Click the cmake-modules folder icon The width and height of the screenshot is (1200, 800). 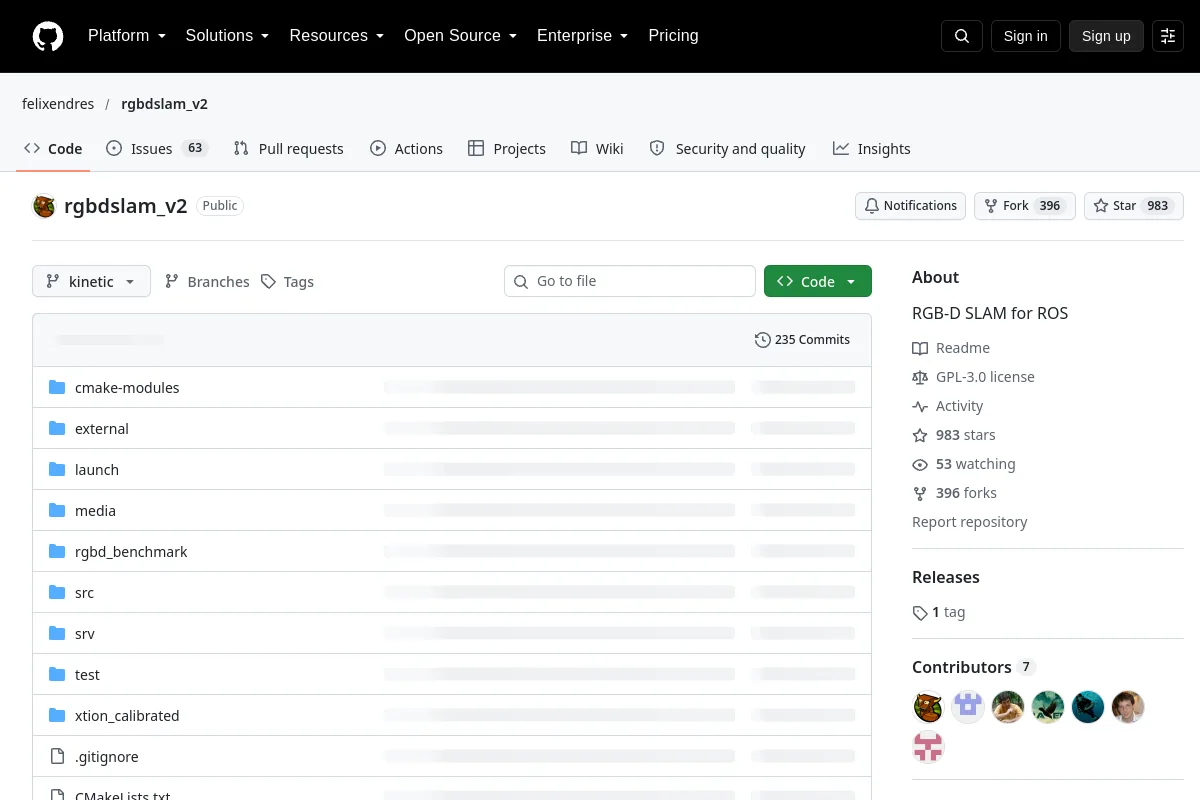pyautogui.click(x=57, y=388)
